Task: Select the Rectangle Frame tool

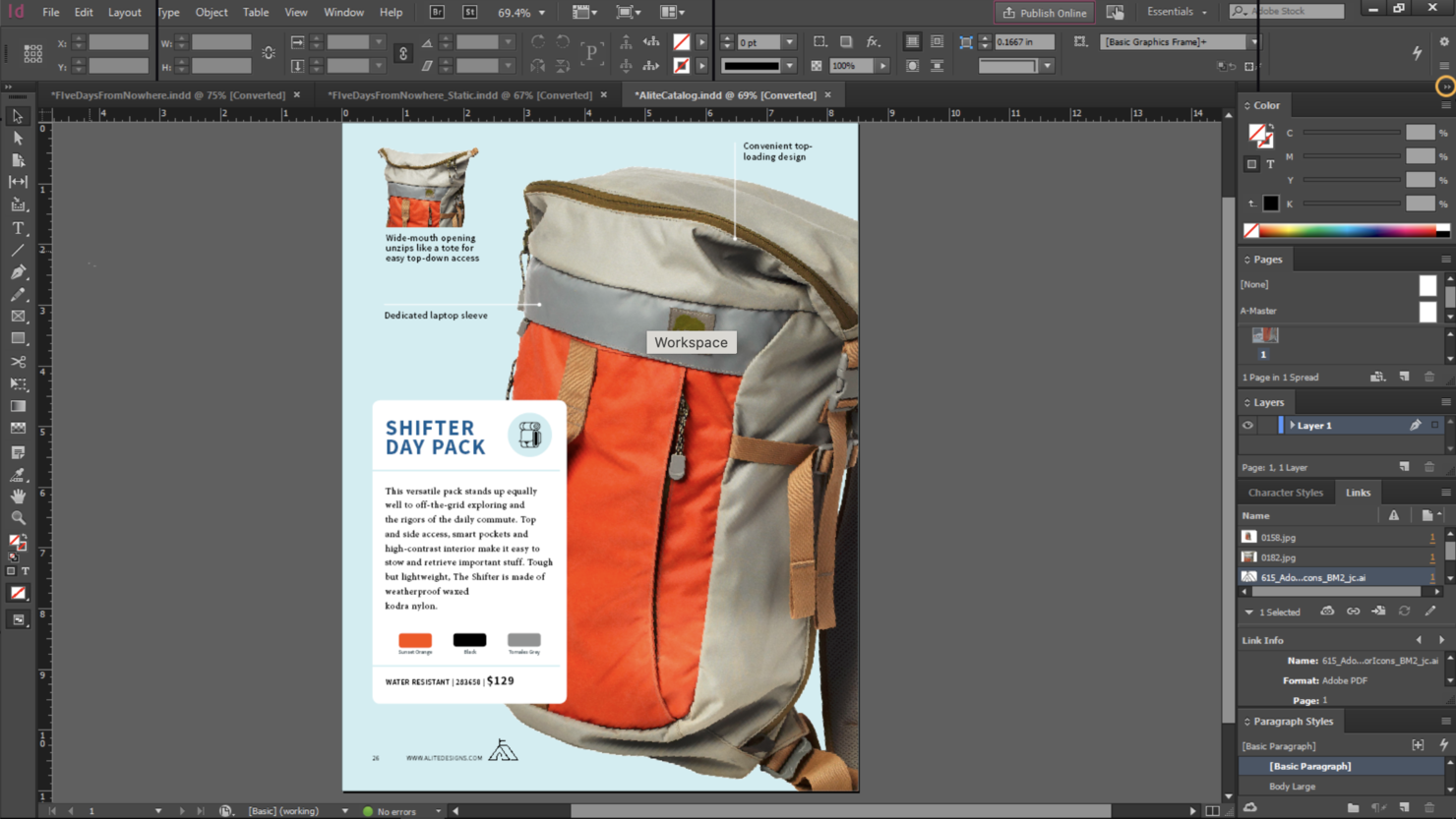Action: (16, 317)
